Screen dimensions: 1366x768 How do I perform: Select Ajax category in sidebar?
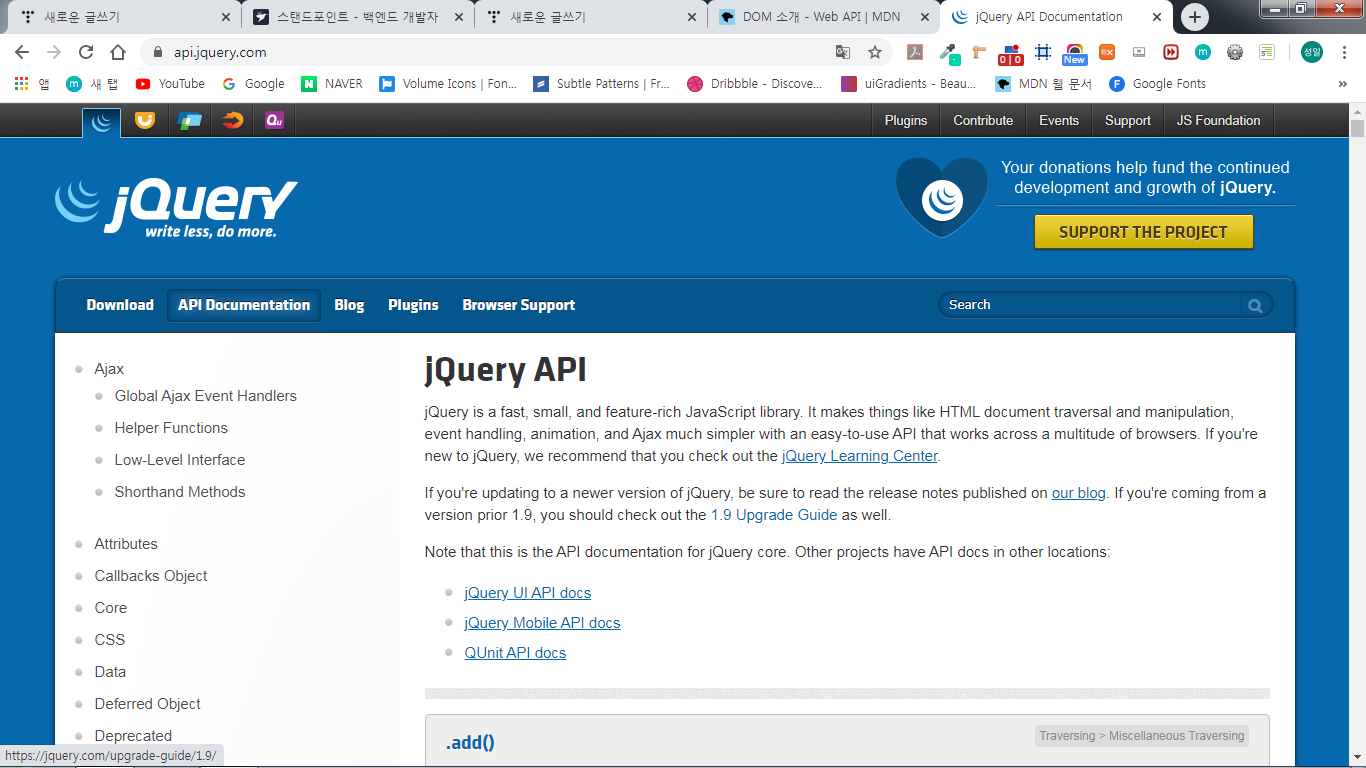pyautogui.click(x=109, y=369)
